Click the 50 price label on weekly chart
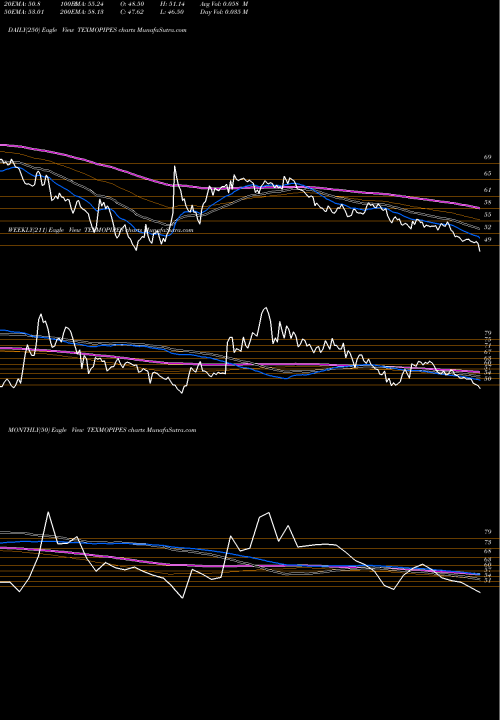Screen dimensions: 500x720 click(x=487, y=379)
